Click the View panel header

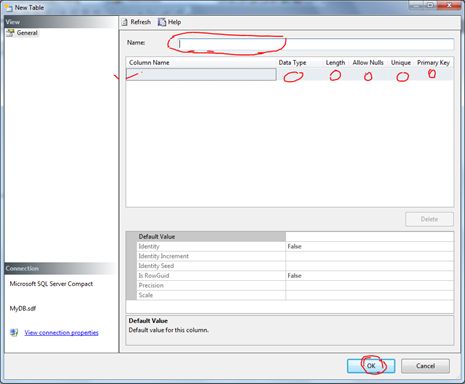pos(61,22)
